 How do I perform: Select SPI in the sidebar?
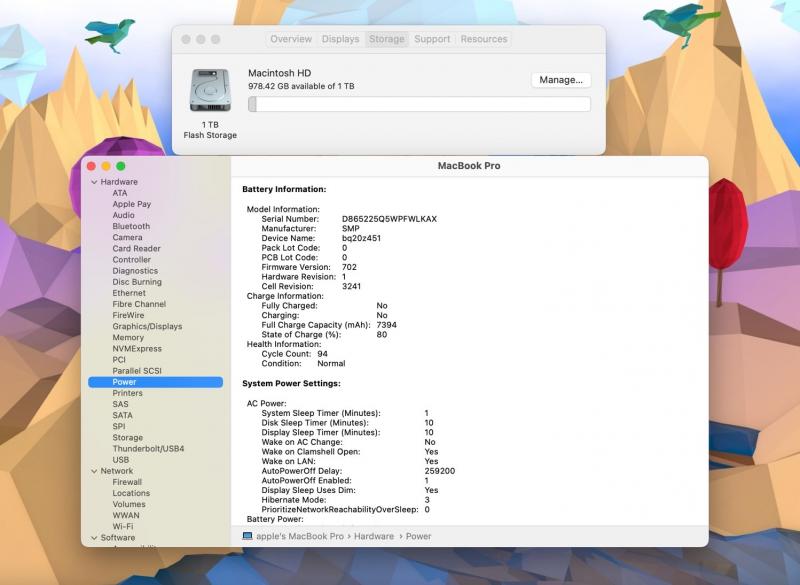(119, 427)
